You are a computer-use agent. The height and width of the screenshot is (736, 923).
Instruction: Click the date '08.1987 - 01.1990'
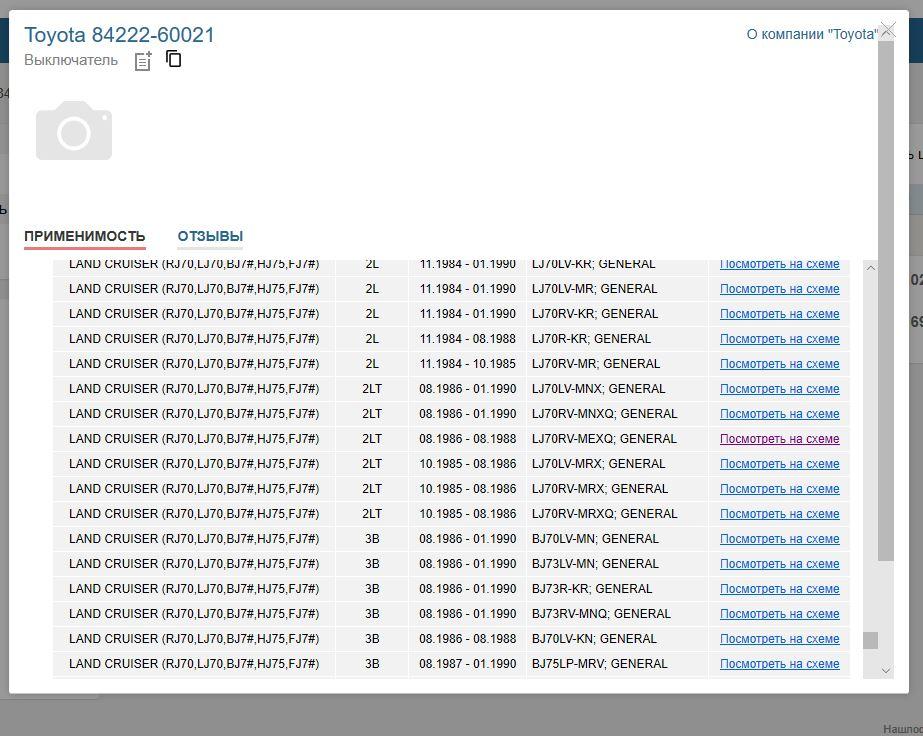[467, 664]
